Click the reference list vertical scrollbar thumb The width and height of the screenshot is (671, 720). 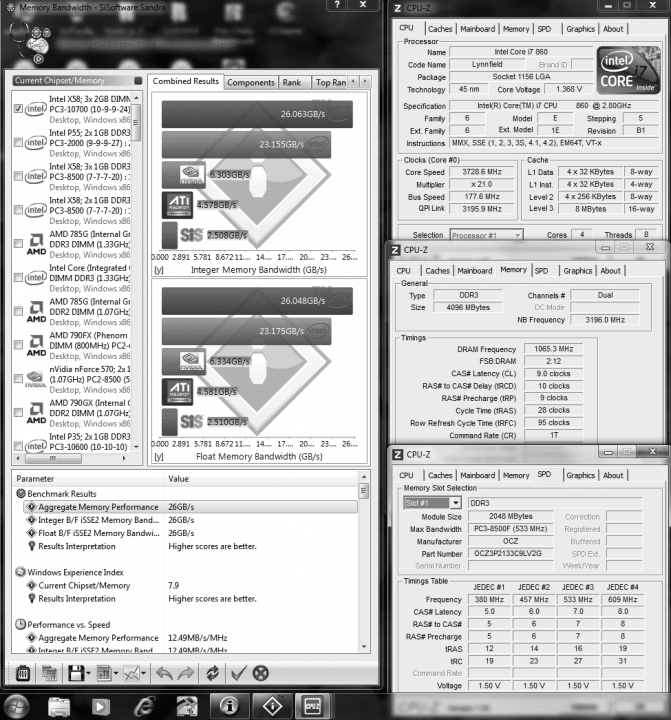coord(136,122)
